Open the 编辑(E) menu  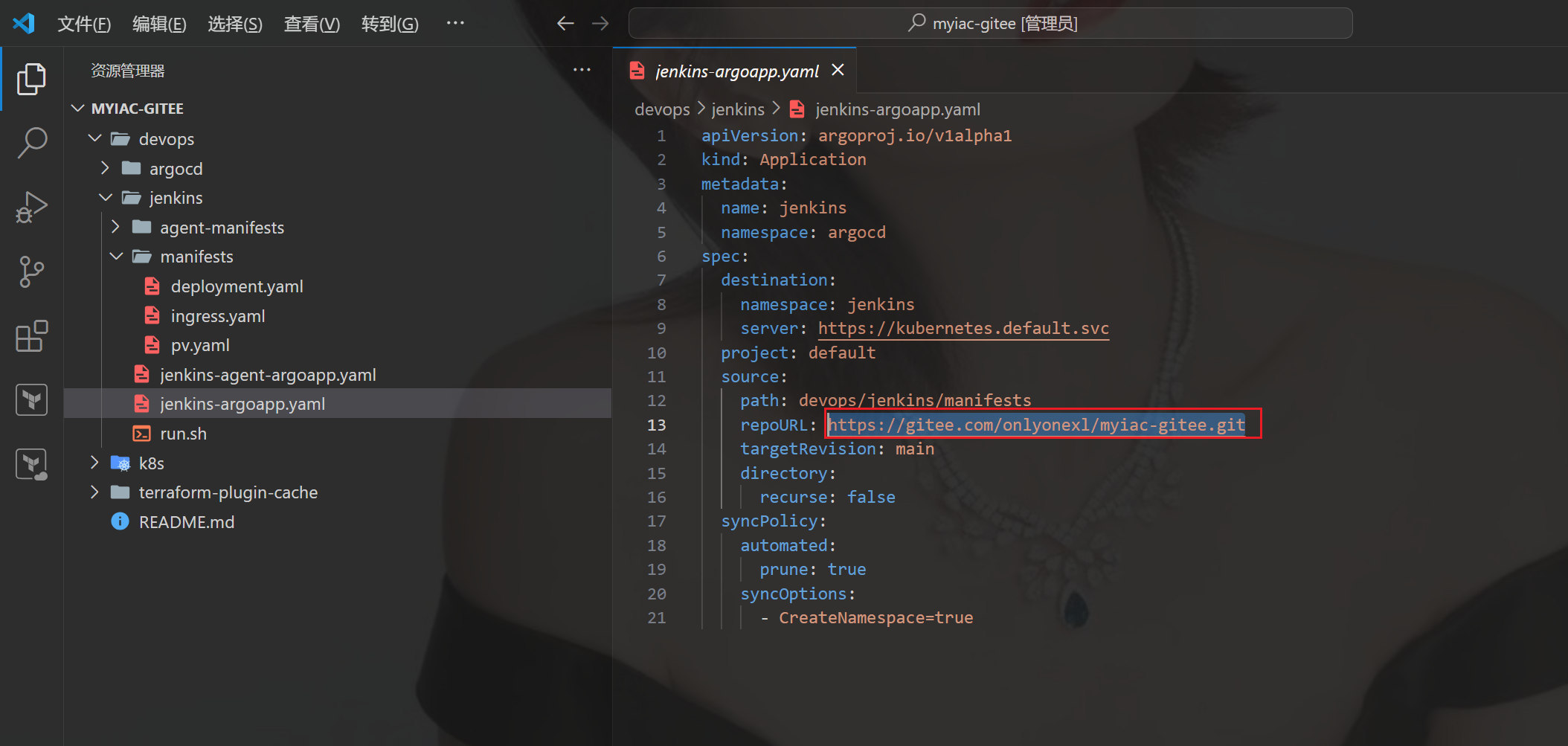click(159, 24)
